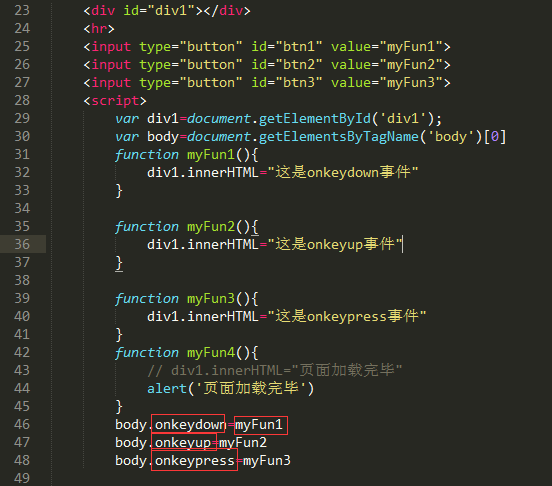Click line number 23 in the gutter

click(x=22, y=11)
